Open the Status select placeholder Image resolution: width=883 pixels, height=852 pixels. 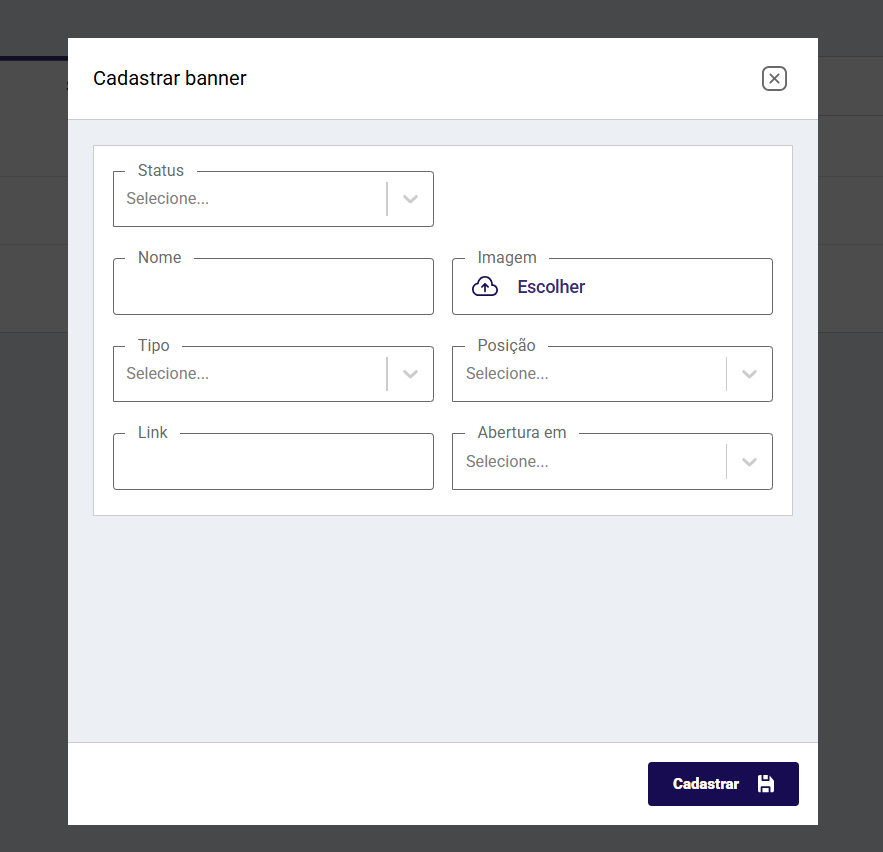(x=167, y=199)
